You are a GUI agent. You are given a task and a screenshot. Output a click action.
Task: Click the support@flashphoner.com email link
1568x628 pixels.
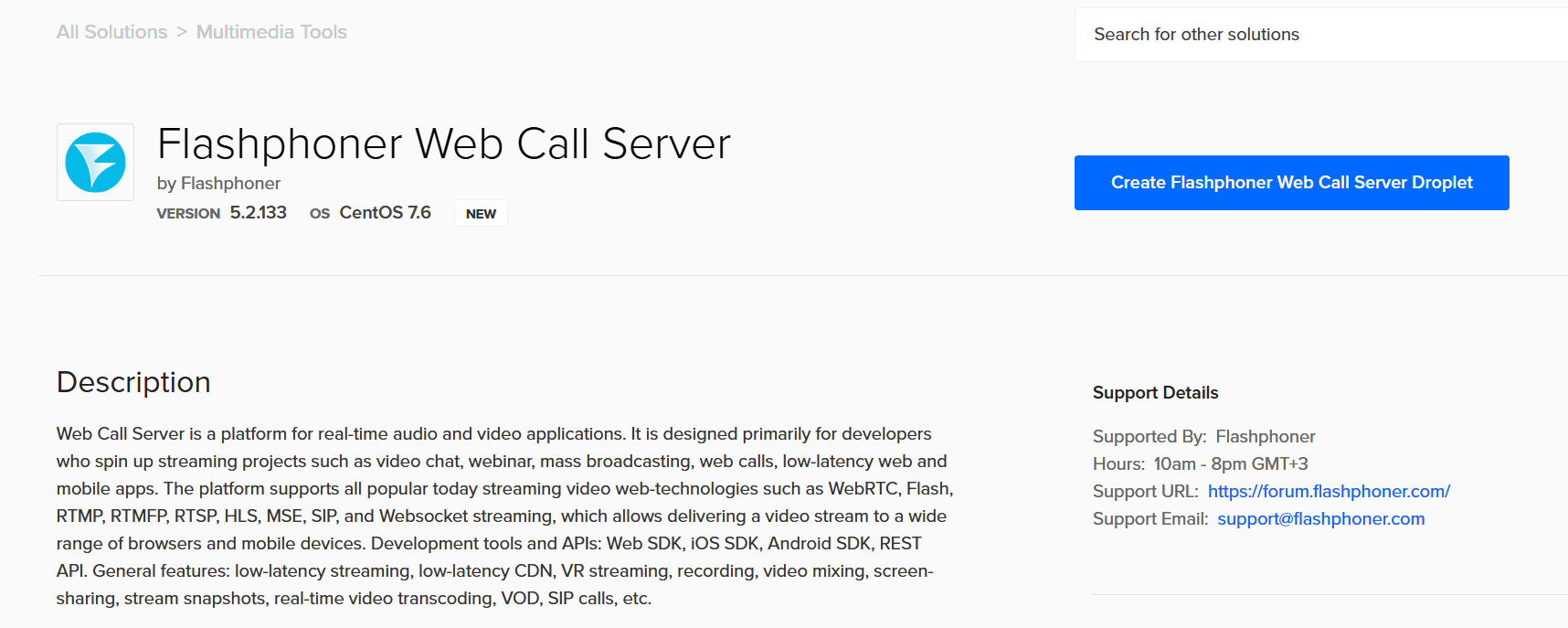1320,519
